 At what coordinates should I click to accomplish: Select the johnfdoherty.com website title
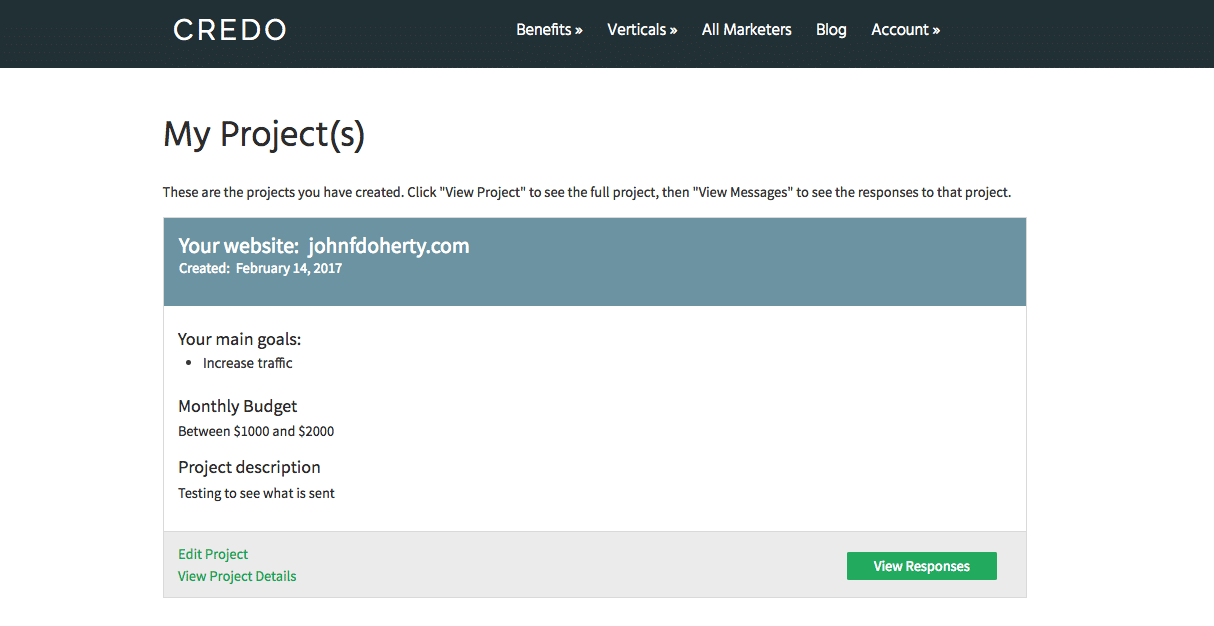(389, 245)
